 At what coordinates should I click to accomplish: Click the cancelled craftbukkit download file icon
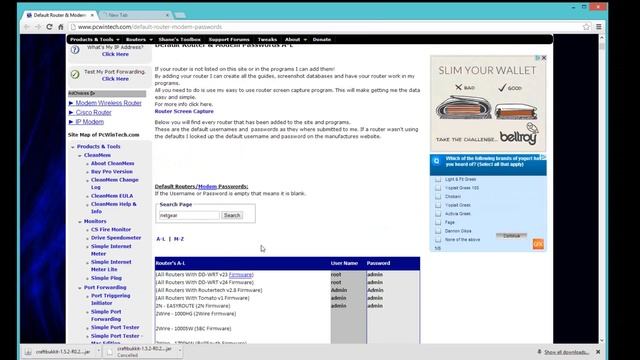(x=109, y=352)
